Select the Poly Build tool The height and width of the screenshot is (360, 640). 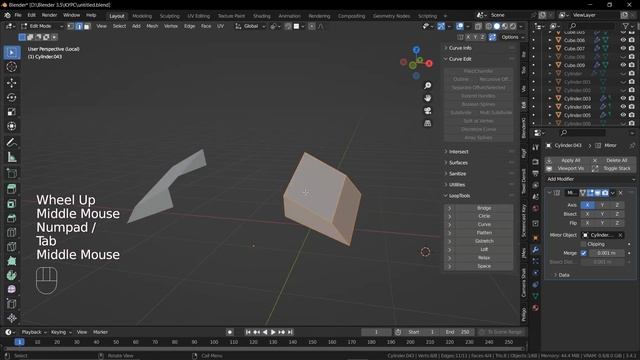(11, 261)
